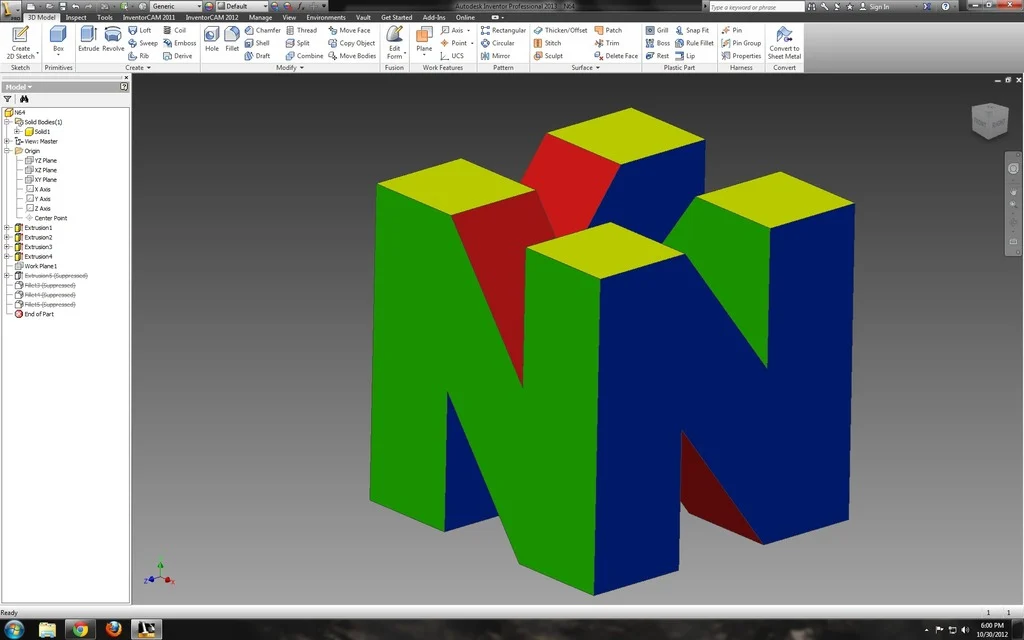Apply a Rectangular pattern

pyautogui.click(x=503, y=30)
